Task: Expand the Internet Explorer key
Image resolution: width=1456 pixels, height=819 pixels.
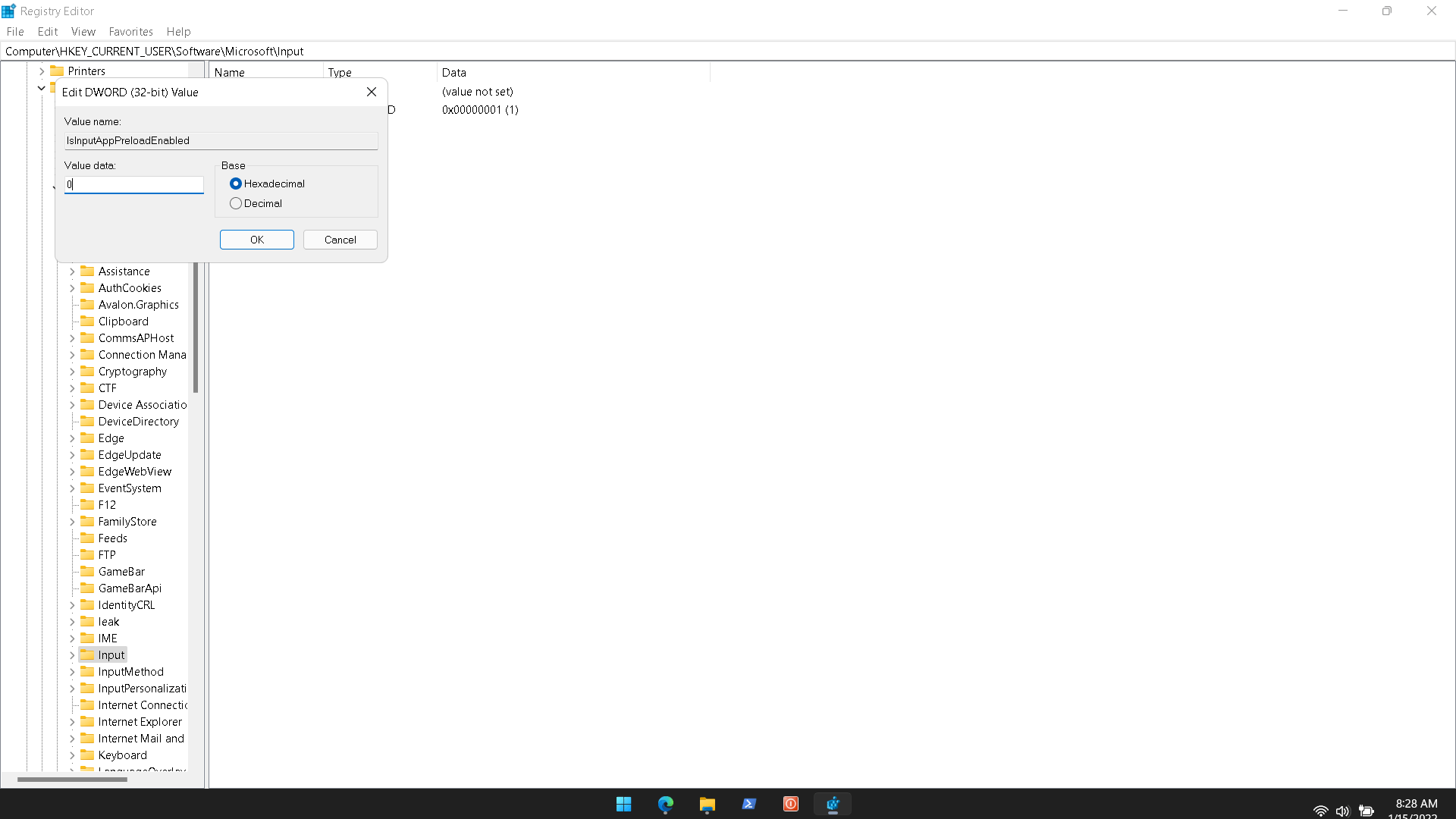Action: pyautogui.click(x=72, y=722)
